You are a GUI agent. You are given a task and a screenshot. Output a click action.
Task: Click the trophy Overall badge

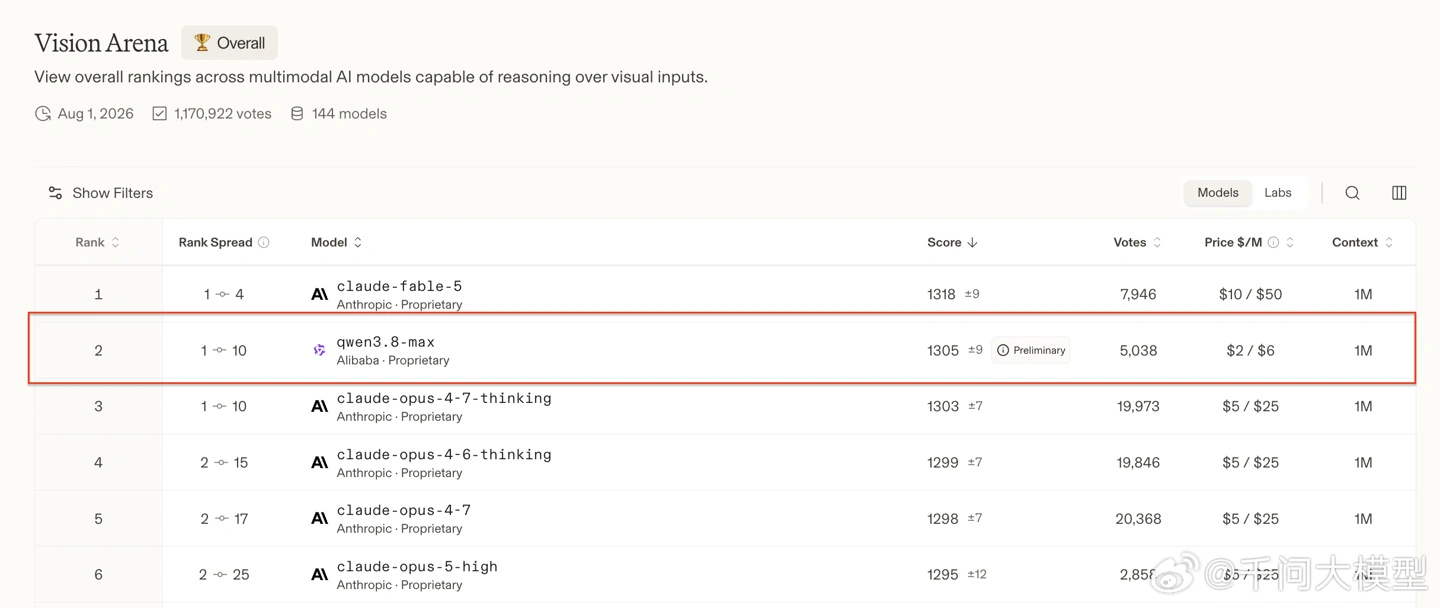229,43
